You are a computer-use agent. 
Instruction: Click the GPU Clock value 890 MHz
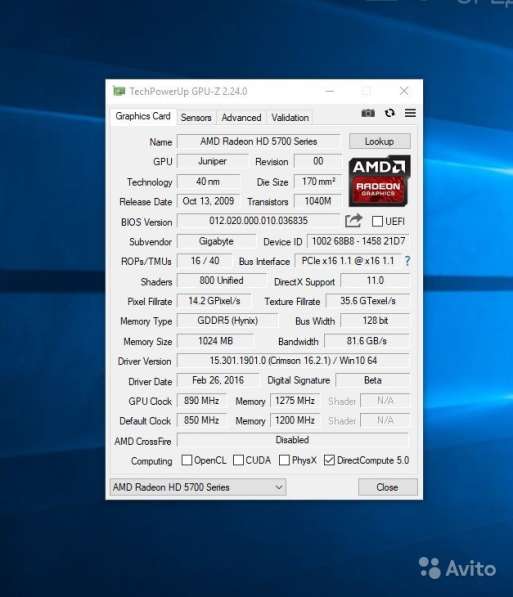coord(201,401)
